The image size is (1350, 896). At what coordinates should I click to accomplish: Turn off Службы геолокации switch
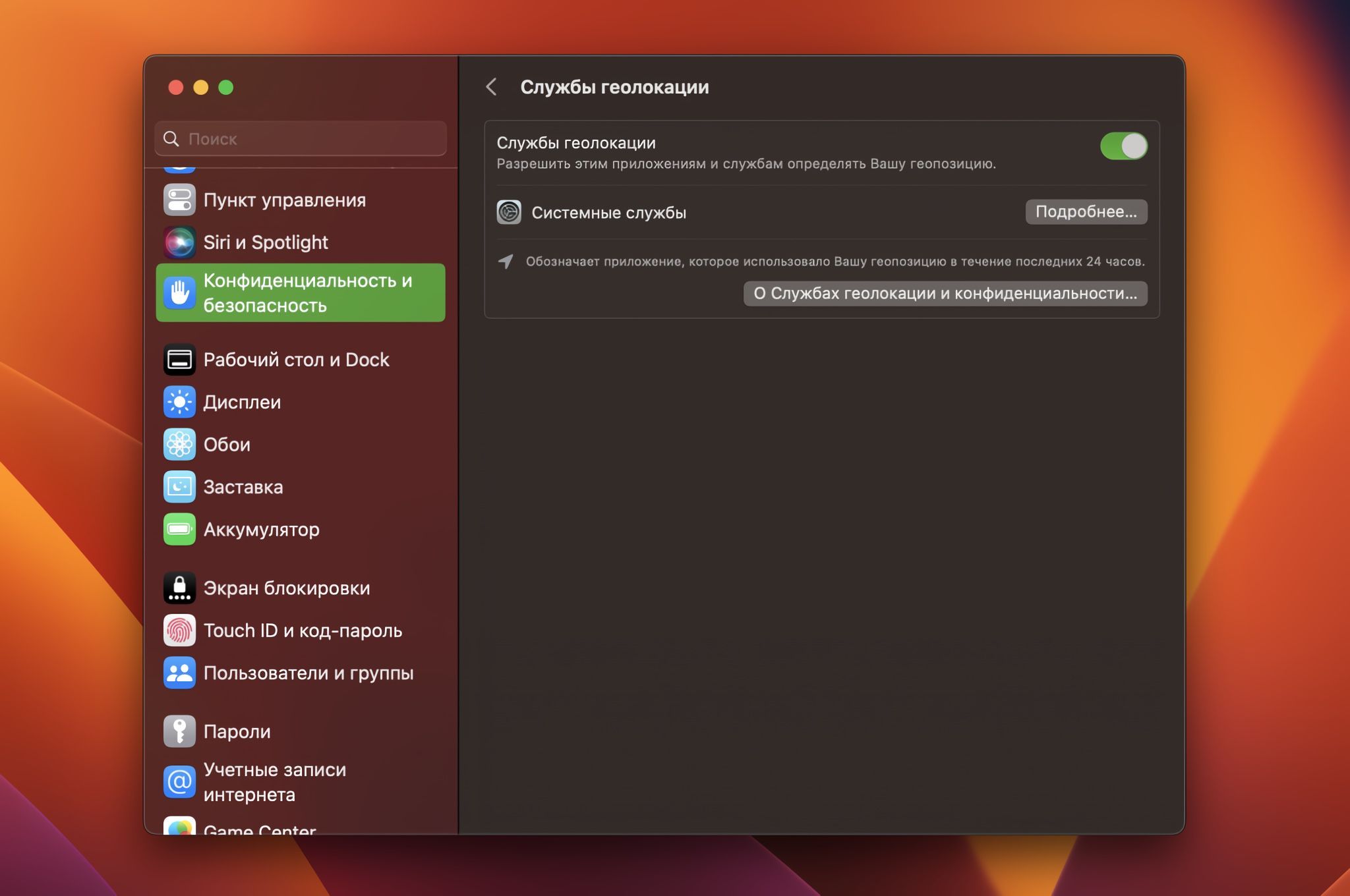click(1123, 146)
